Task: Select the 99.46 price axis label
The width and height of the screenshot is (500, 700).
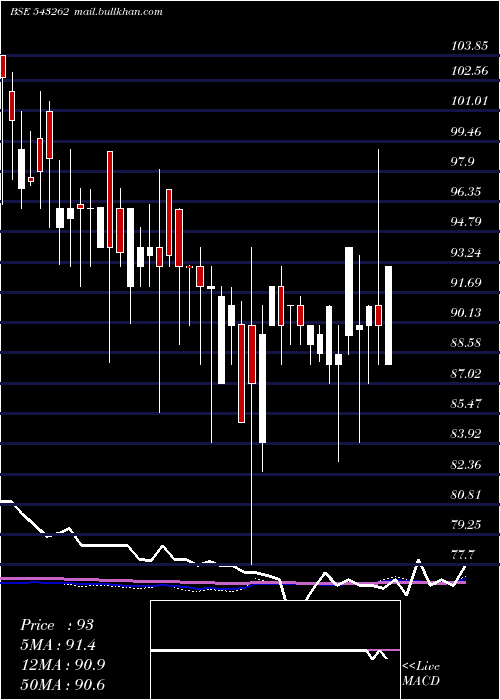Action: click(x=469, y=131)
